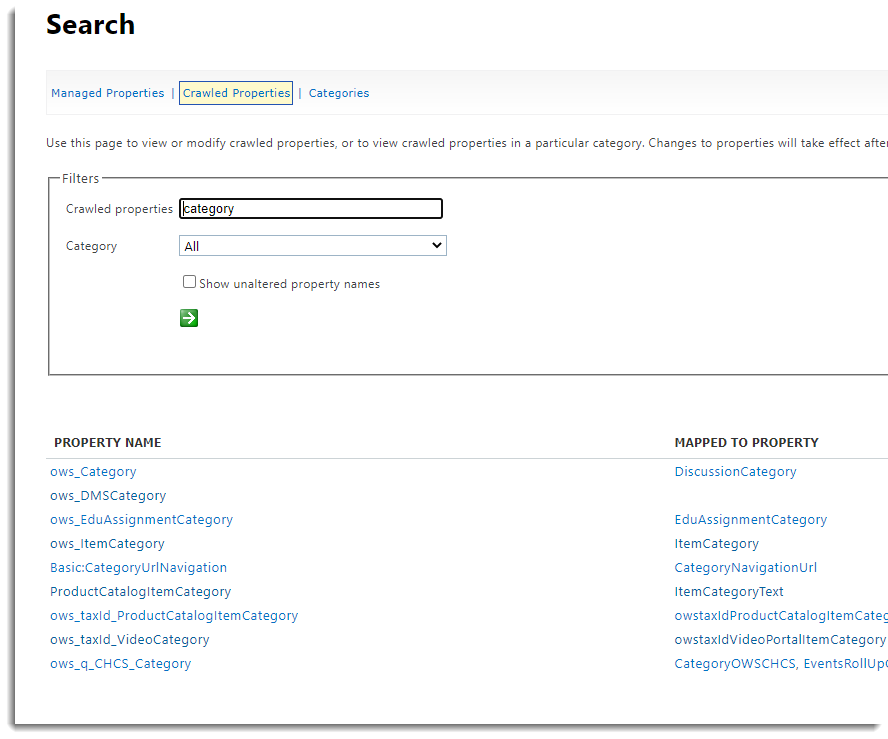Select the Crawled Properties tab
Screen dimensions: 888x739
[236, 93]
